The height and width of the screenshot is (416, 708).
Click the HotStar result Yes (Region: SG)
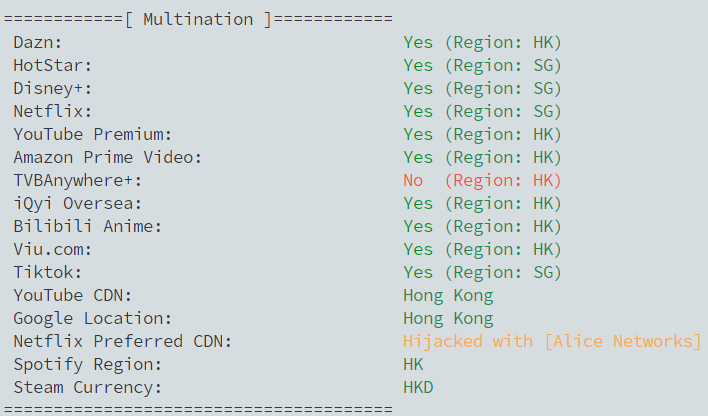482,65
